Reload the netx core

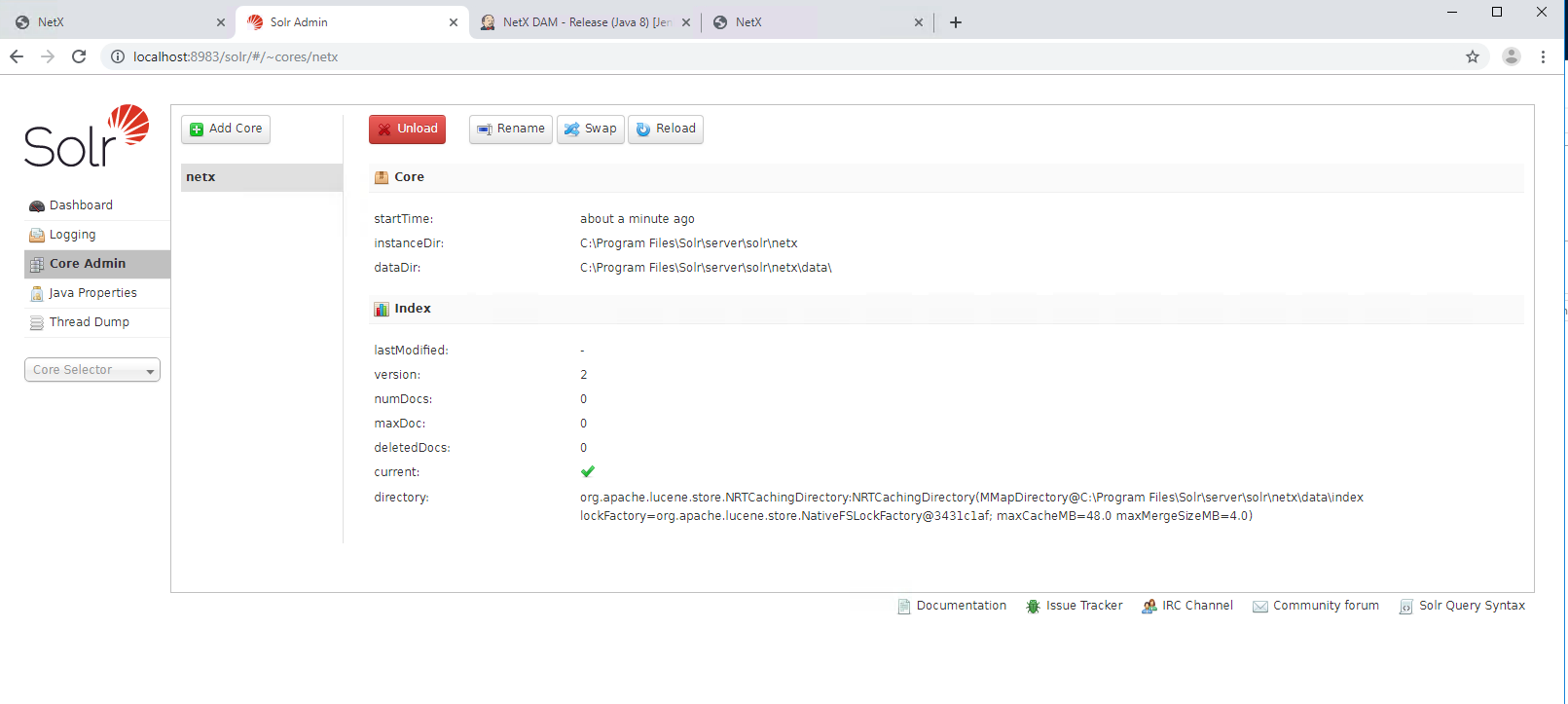click(x=666, y=129)
